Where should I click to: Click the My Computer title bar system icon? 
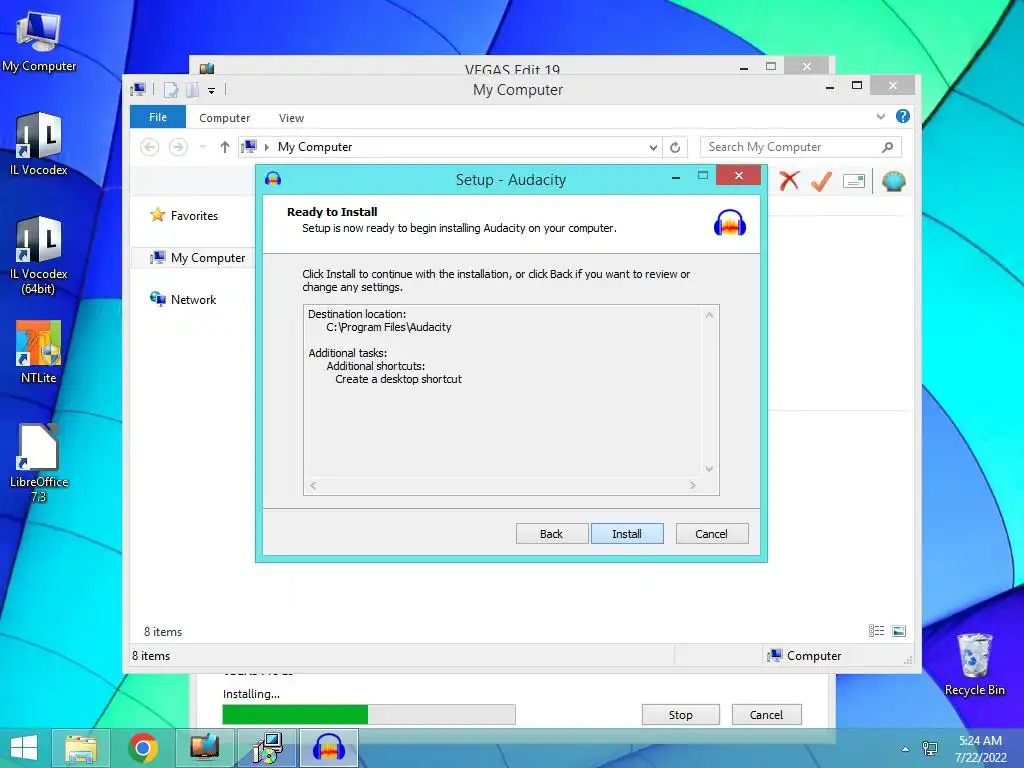tap(138, 89)
